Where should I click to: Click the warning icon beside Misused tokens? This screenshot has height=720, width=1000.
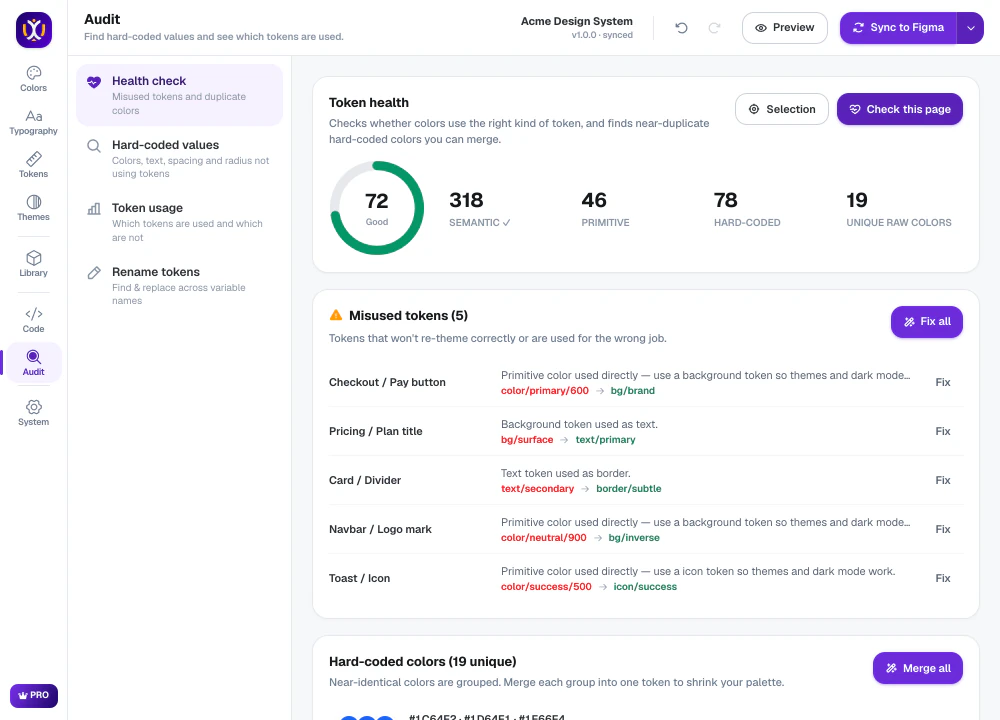335,315
